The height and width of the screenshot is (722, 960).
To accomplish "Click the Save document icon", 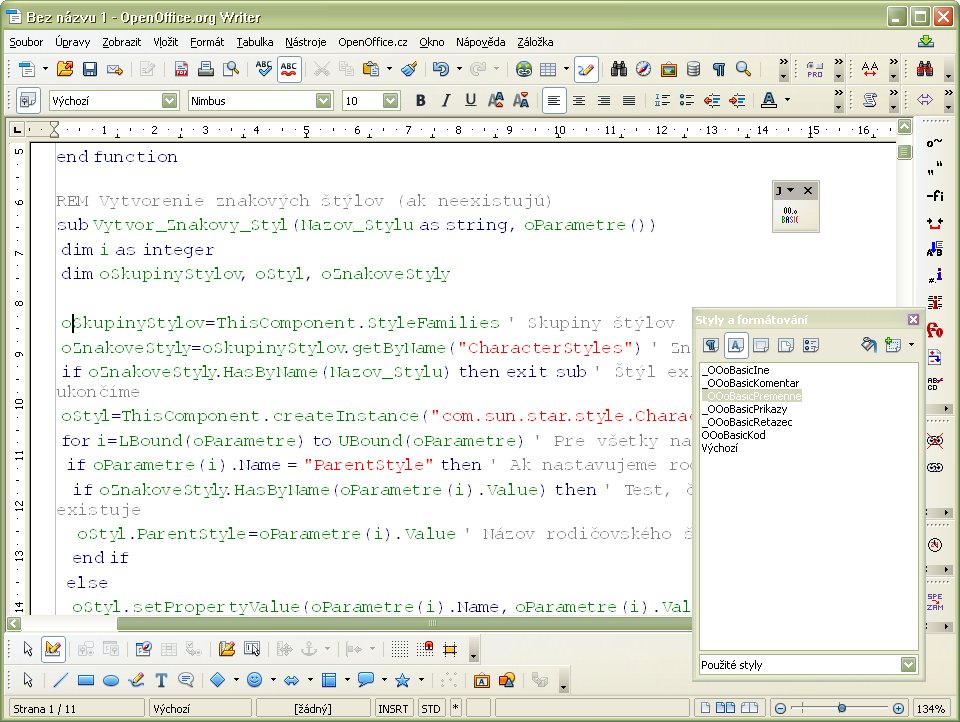I will (x=90, y=69).
